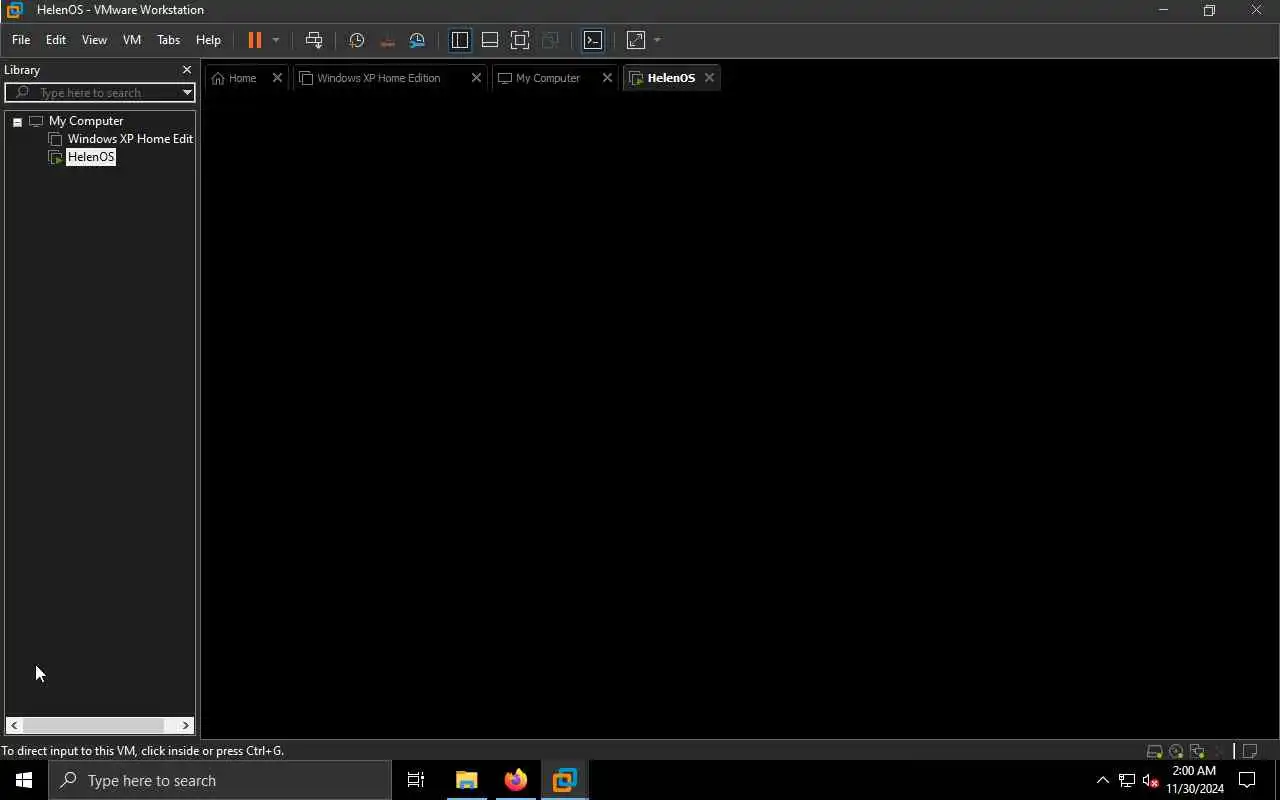
Task: Send Ctrl+Alt+Del to the virtual machine
Action: coord(314,40)
